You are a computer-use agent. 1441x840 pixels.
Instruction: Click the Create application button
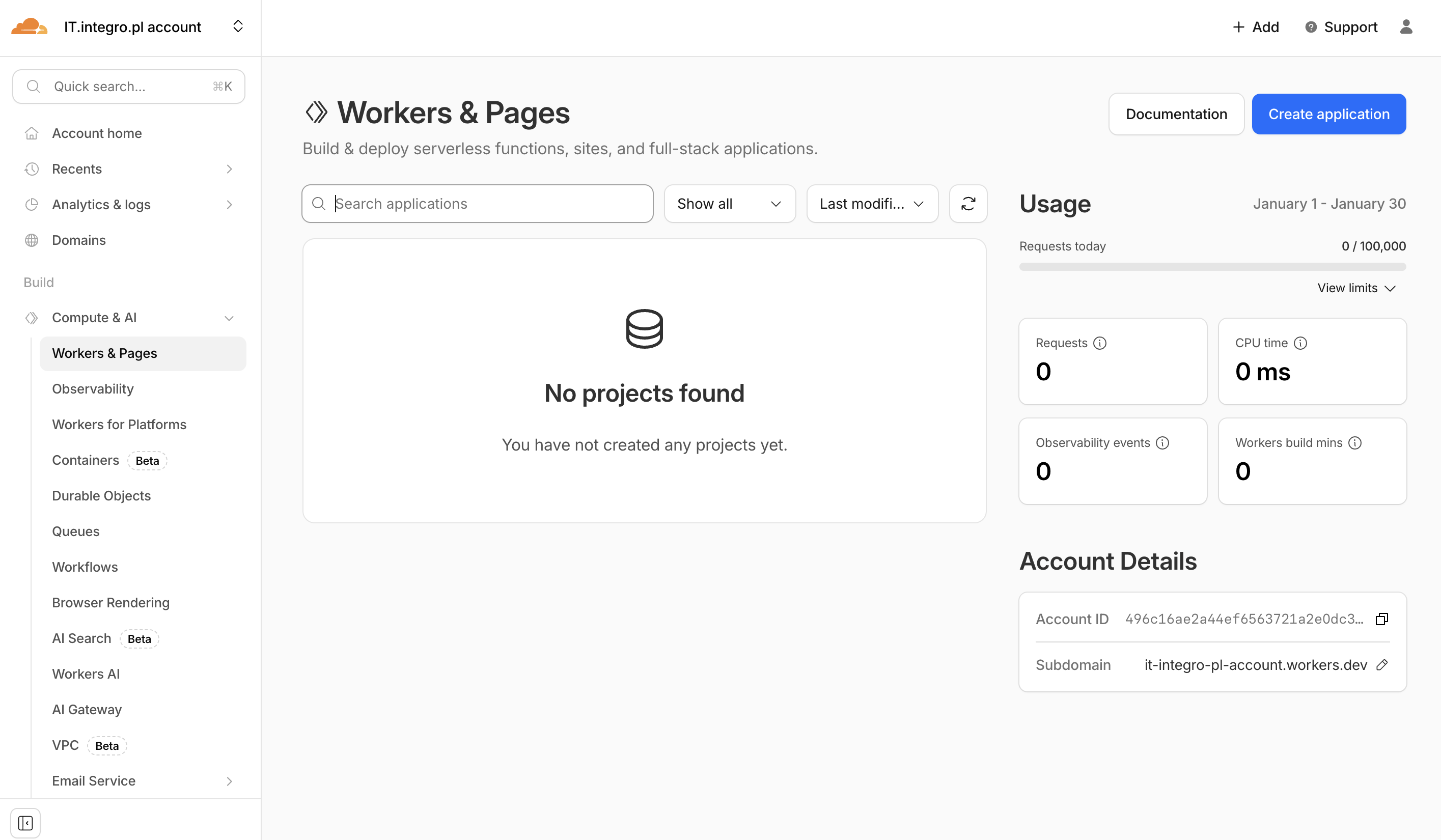click(x=1328, y=114)
